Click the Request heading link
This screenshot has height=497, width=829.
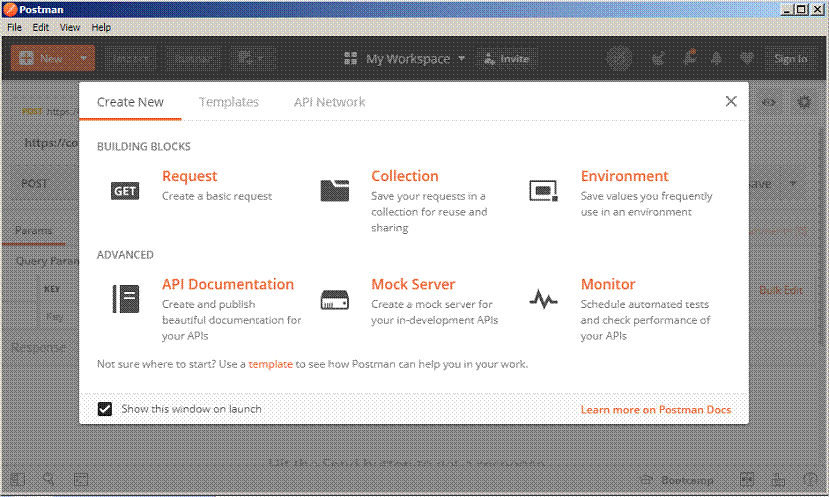click(189, 176)
